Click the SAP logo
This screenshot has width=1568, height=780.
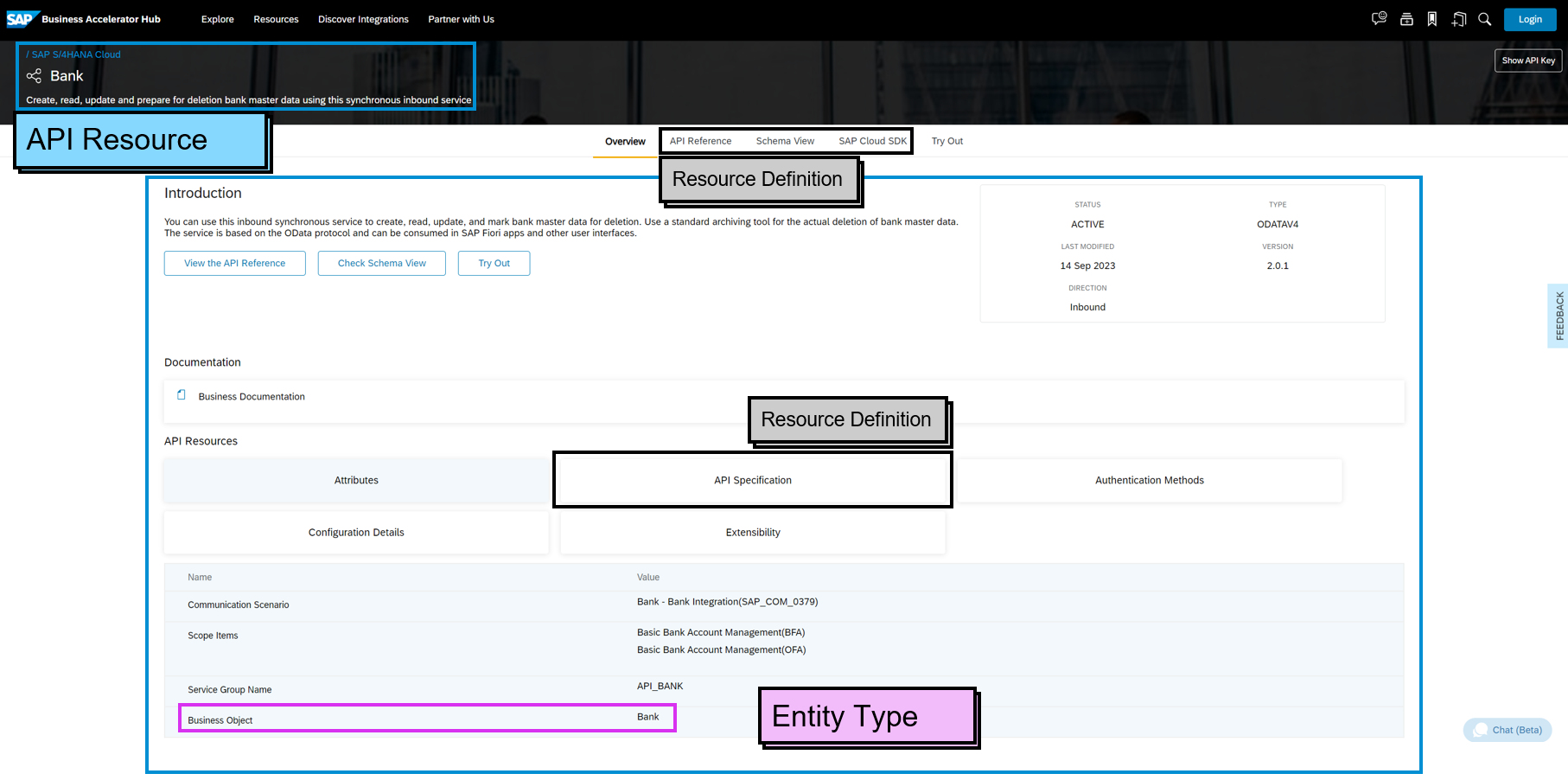tap(23, 17)
